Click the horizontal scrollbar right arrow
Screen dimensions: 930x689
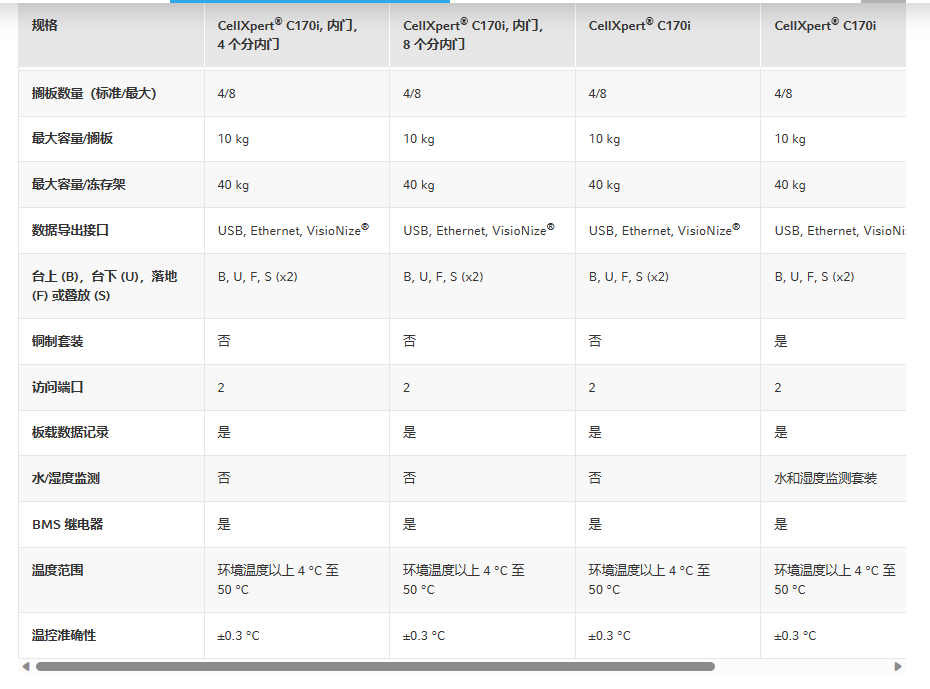tap(898, 666)
